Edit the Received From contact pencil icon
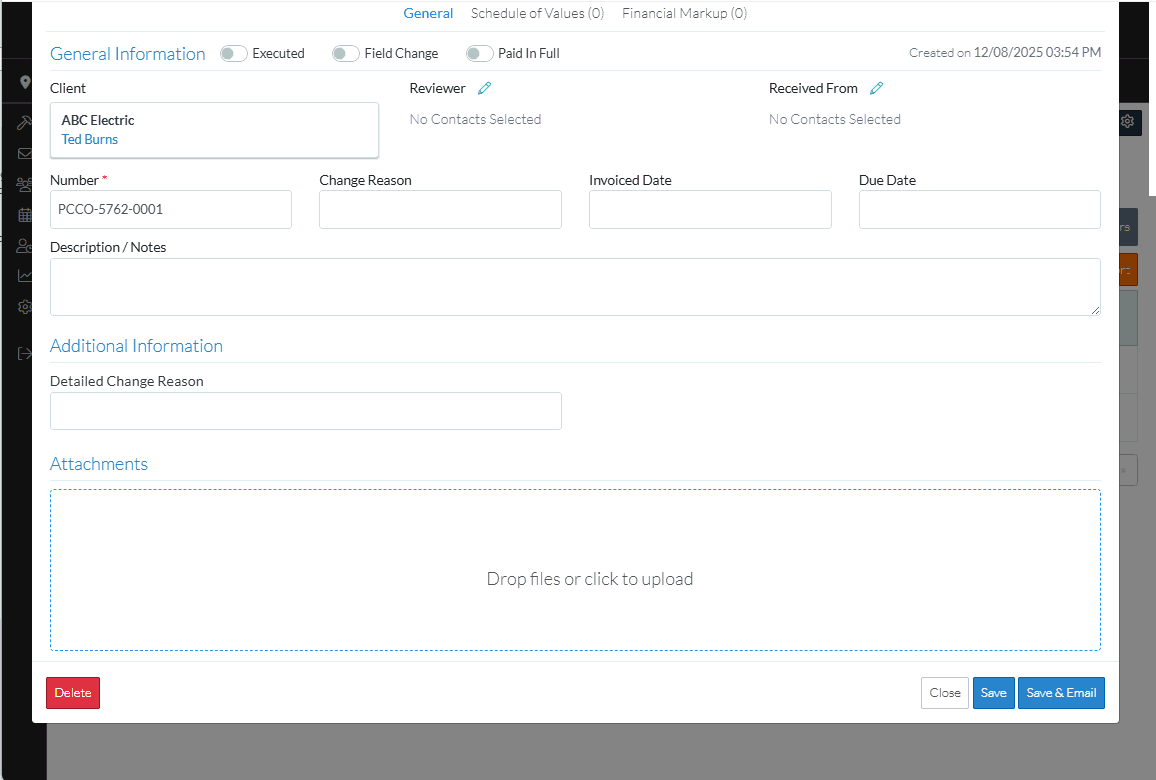The height and width of the screenshot is (780, 1156). click(x=877, y=88)
